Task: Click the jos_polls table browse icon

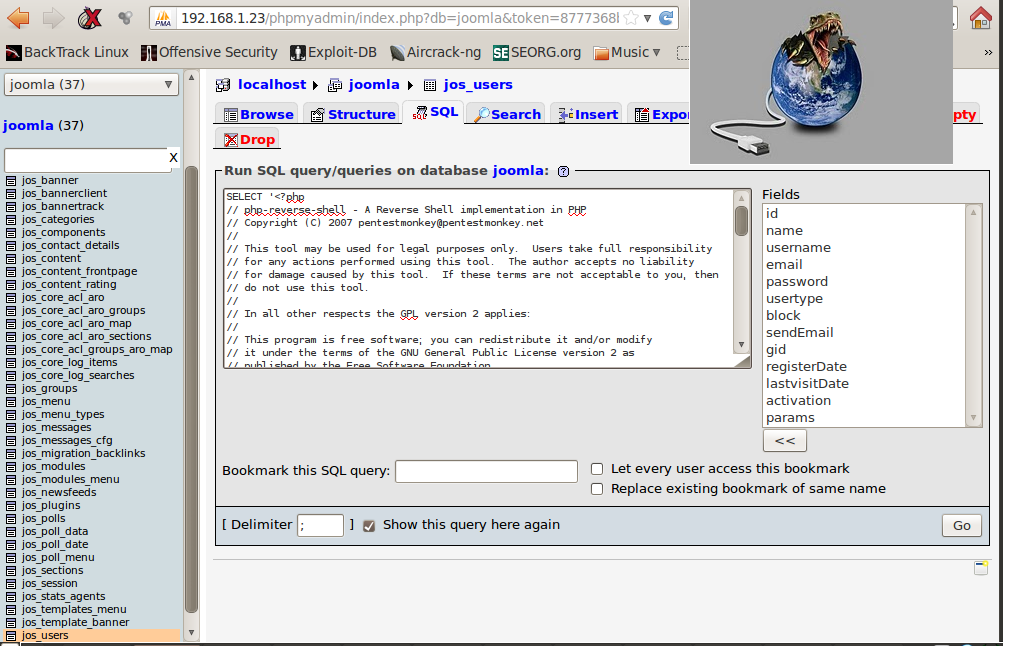Action: click(10, 519)
